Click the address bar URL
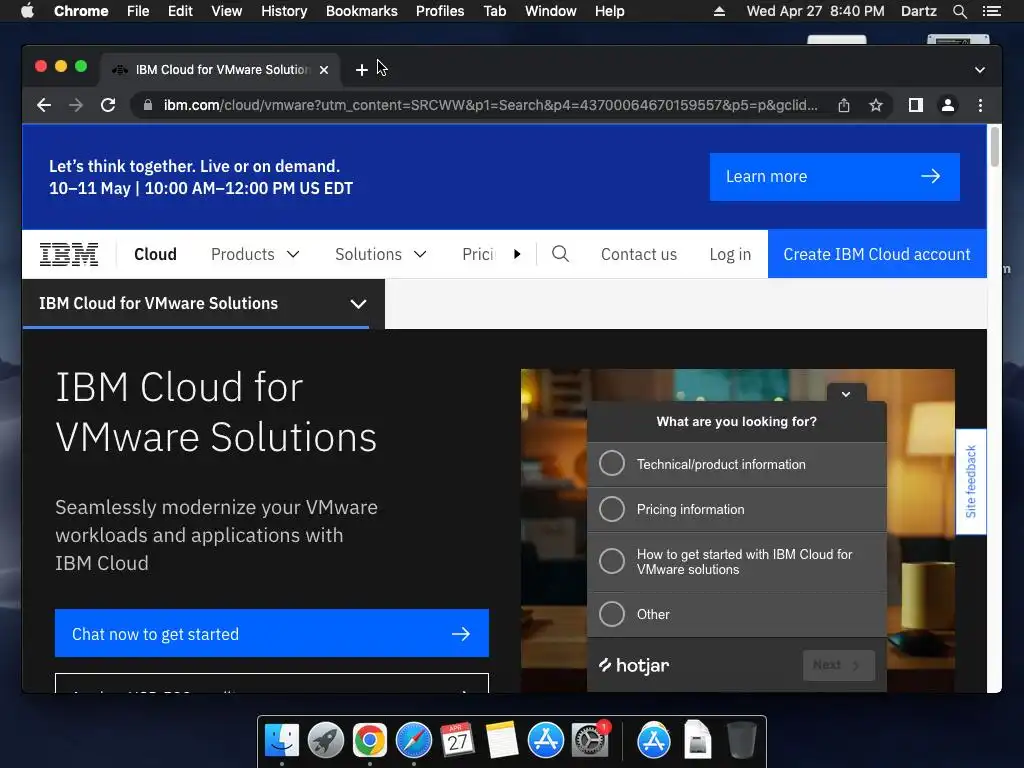 point(490,105)
